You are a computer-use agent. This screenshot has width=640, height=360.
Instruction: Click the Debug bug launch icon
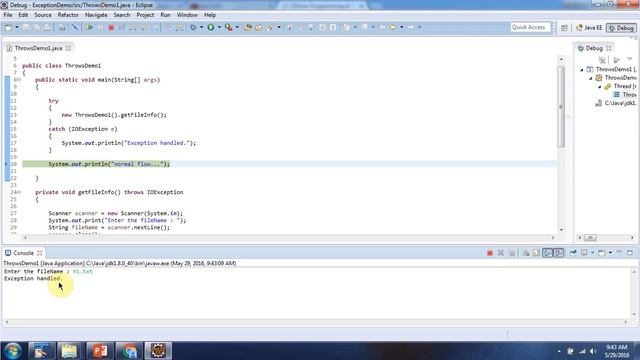click(x=193, y=27)
